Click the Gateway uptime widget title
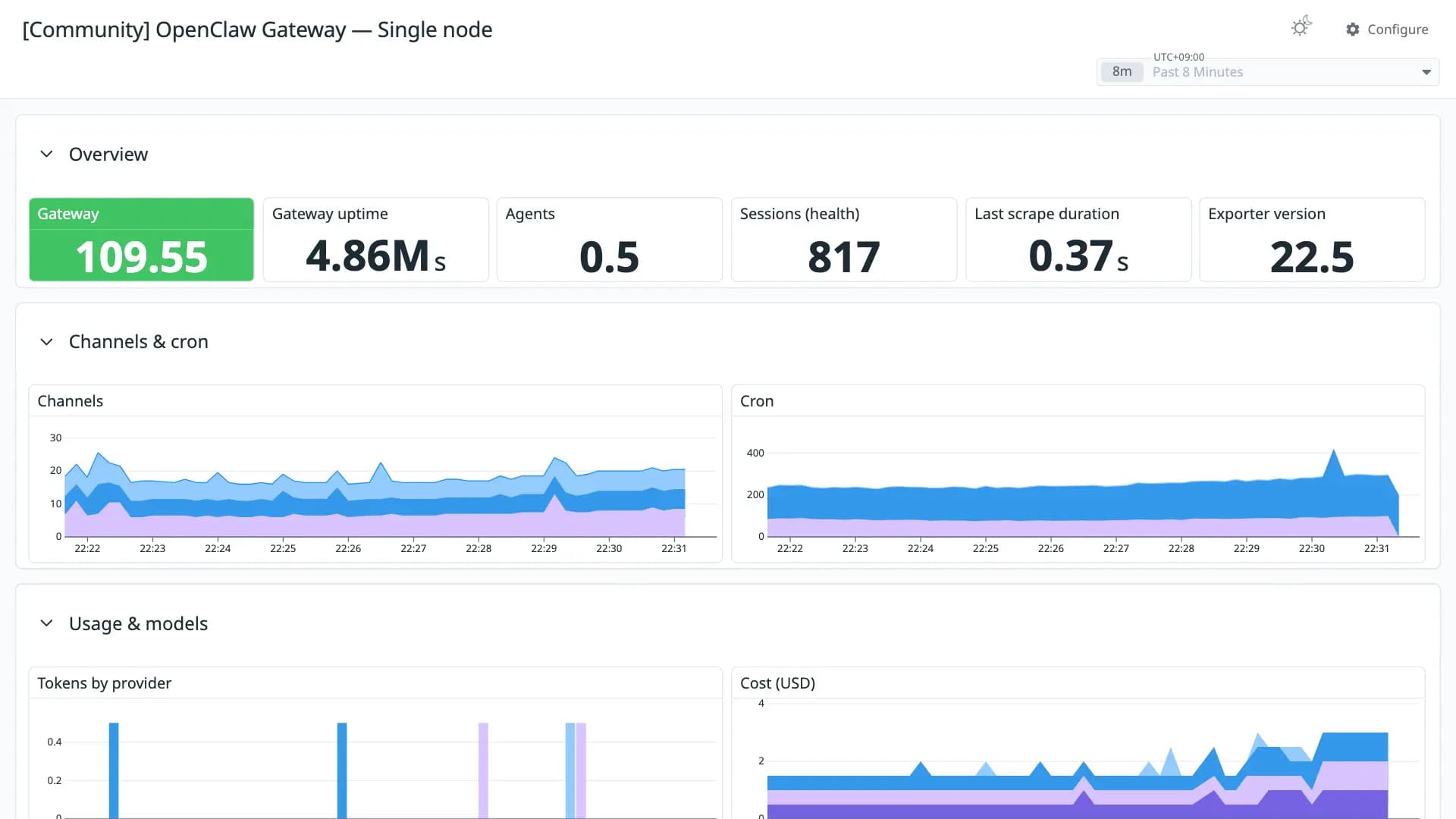Screen dimensions: 1456x819 coord(330,214)
